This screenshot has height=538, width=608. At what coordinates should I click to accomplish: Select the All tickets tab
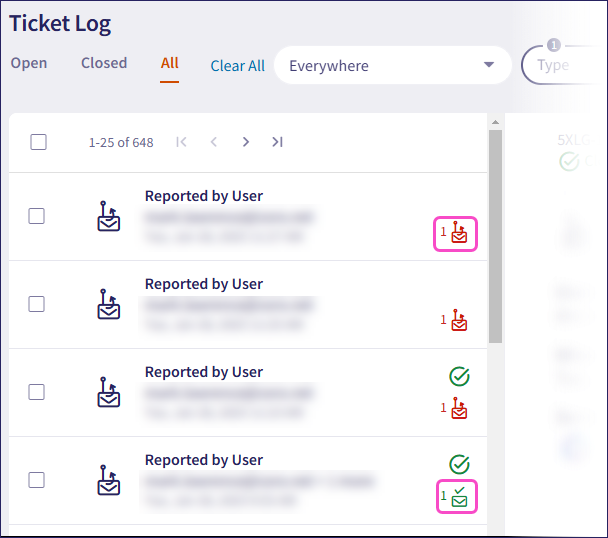tap(170, 63)
